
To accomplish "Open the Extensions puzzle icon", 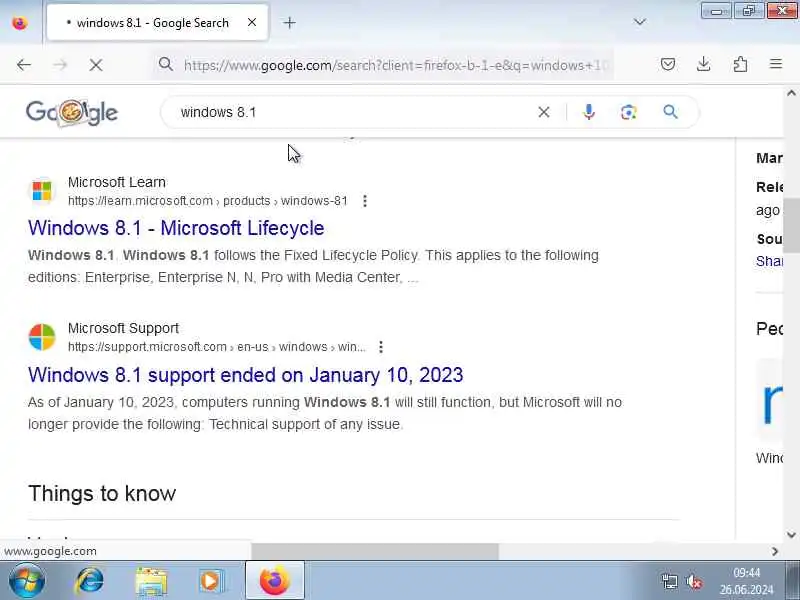I will point(740,64).
